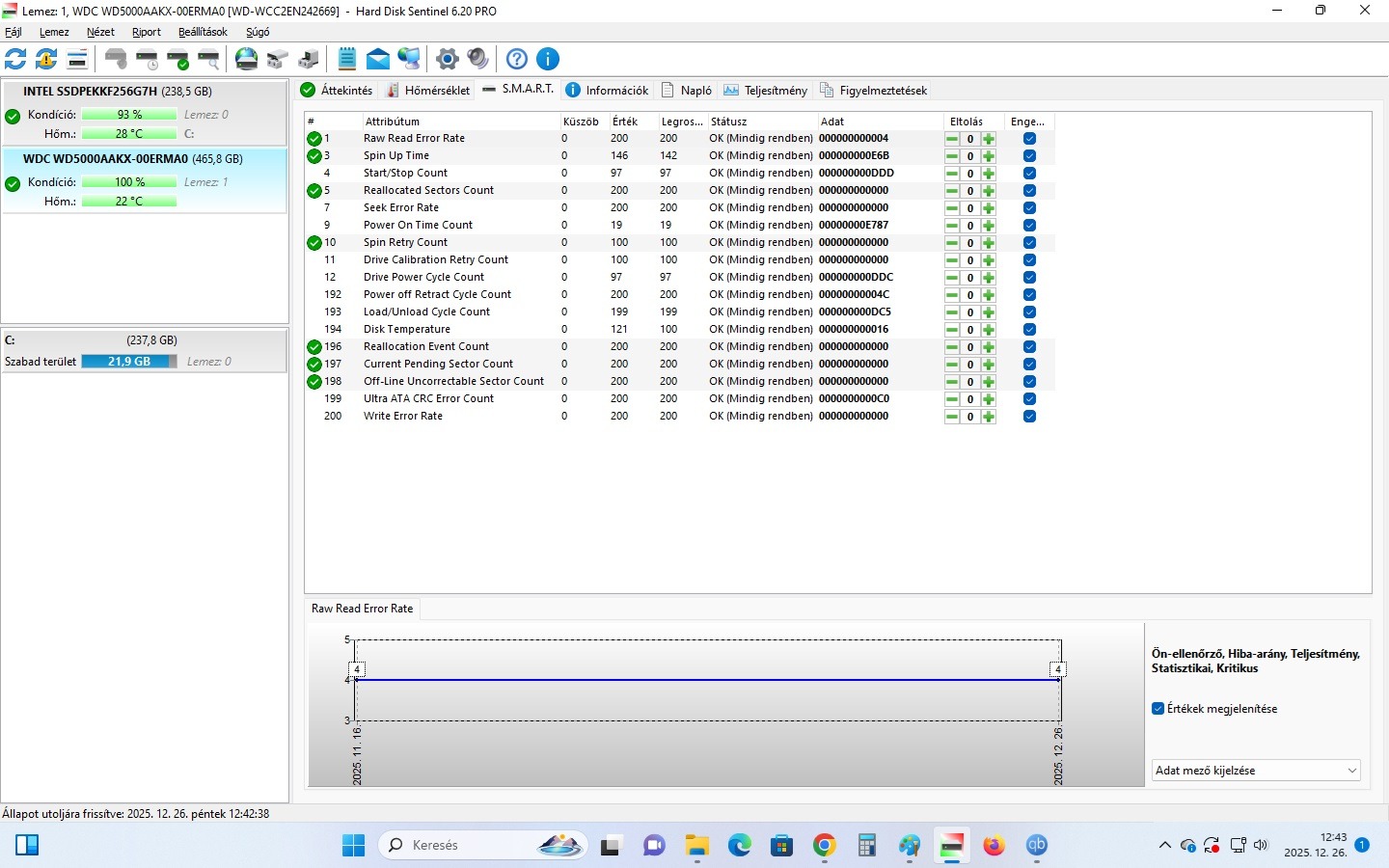Switch to the Figyelmeztetések tab
Image resolution: width=1389 pixels, height=868 pixels.
tap(873, 90)
